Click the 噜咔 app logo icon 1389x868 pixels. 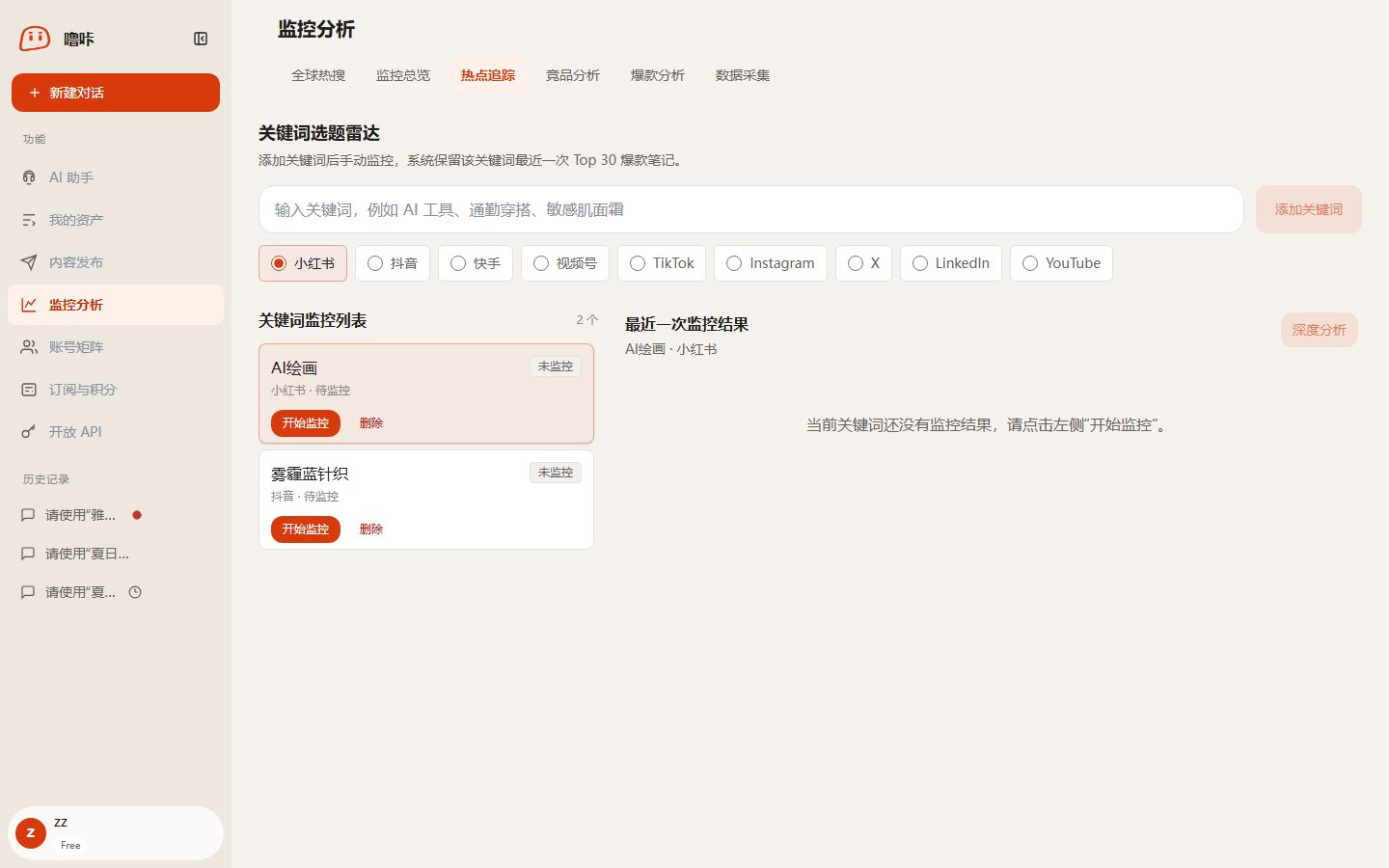click(35, 39)
